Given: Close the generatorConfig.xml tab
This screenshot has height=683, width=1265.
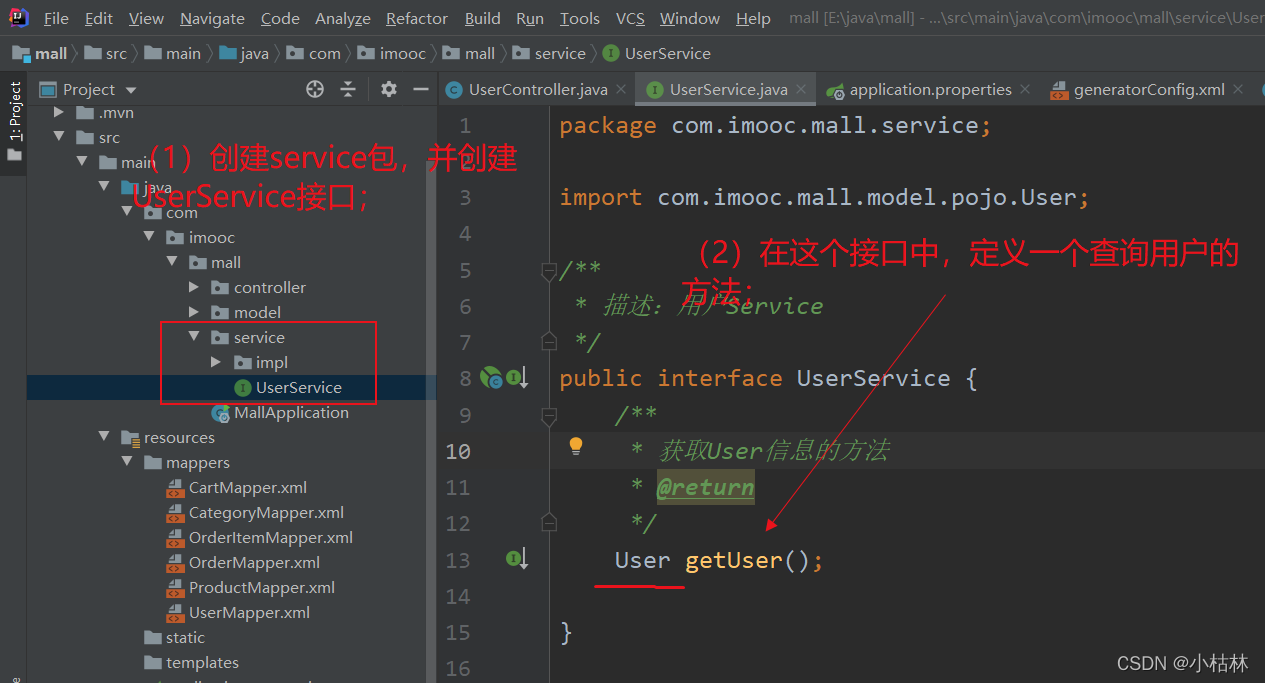Looking at the screenshot, I should [x=1239, y=89].
